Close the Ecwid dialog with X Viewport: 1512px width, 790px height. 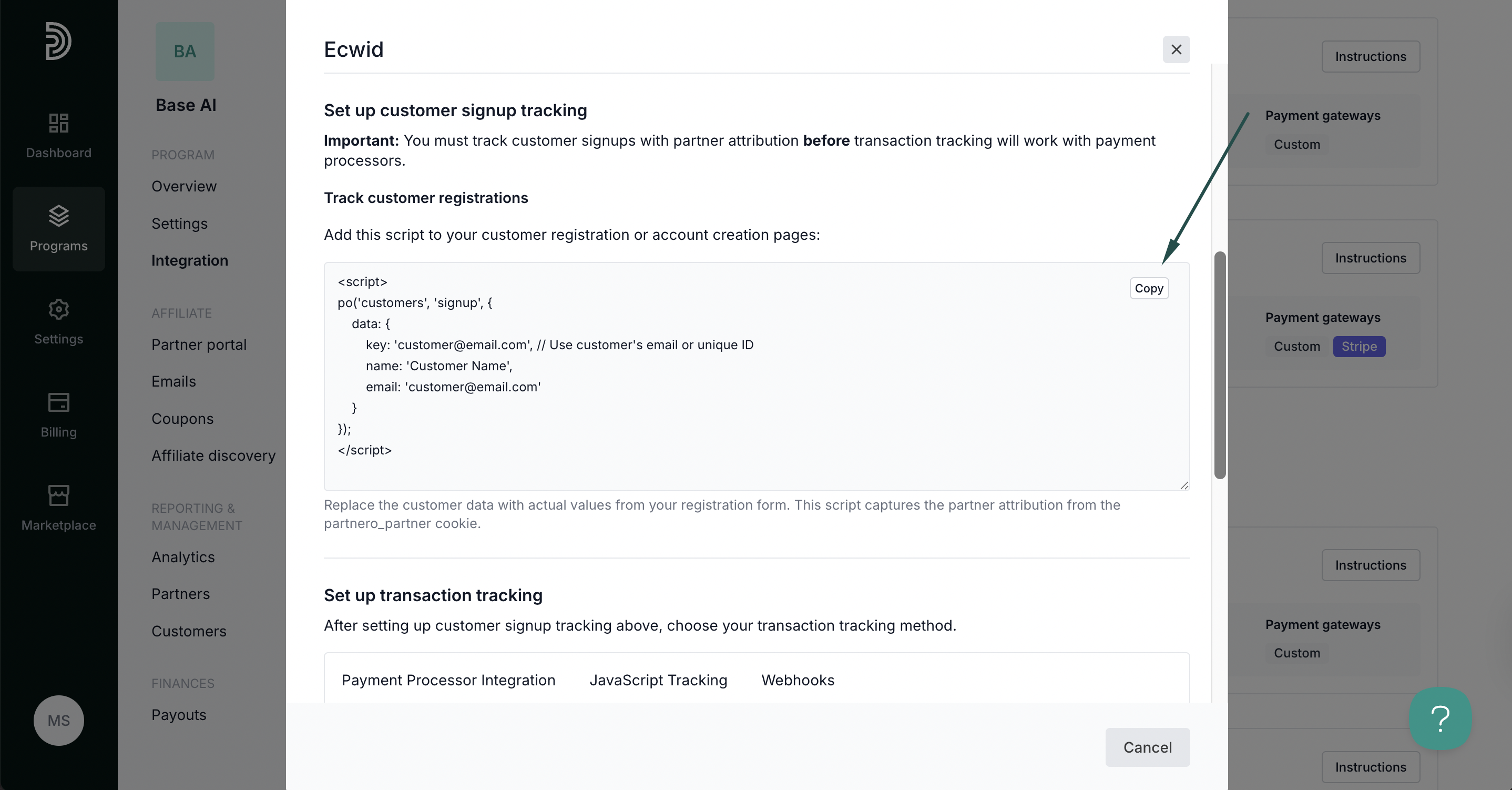click(x=1176, y=49)
